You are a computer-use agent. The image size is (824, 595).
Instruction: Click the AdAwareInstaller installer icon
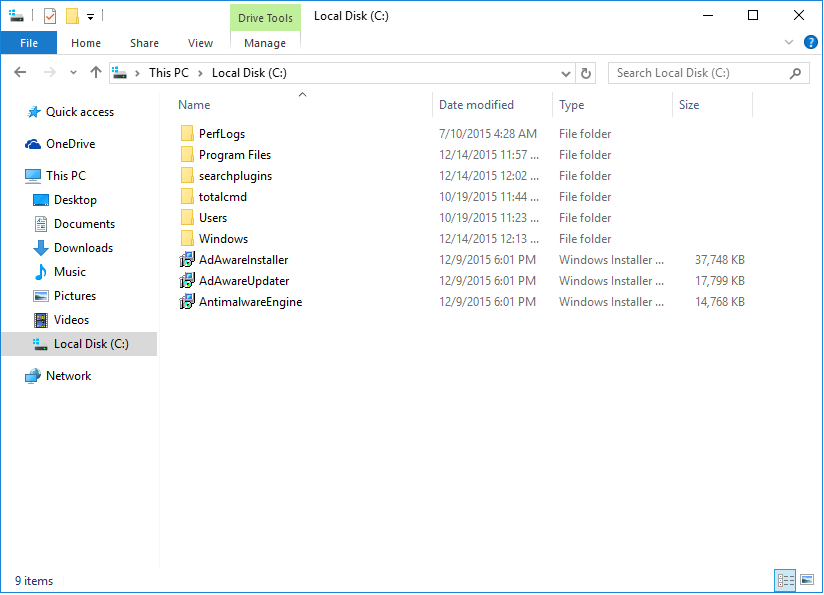[x=187, y=260]
